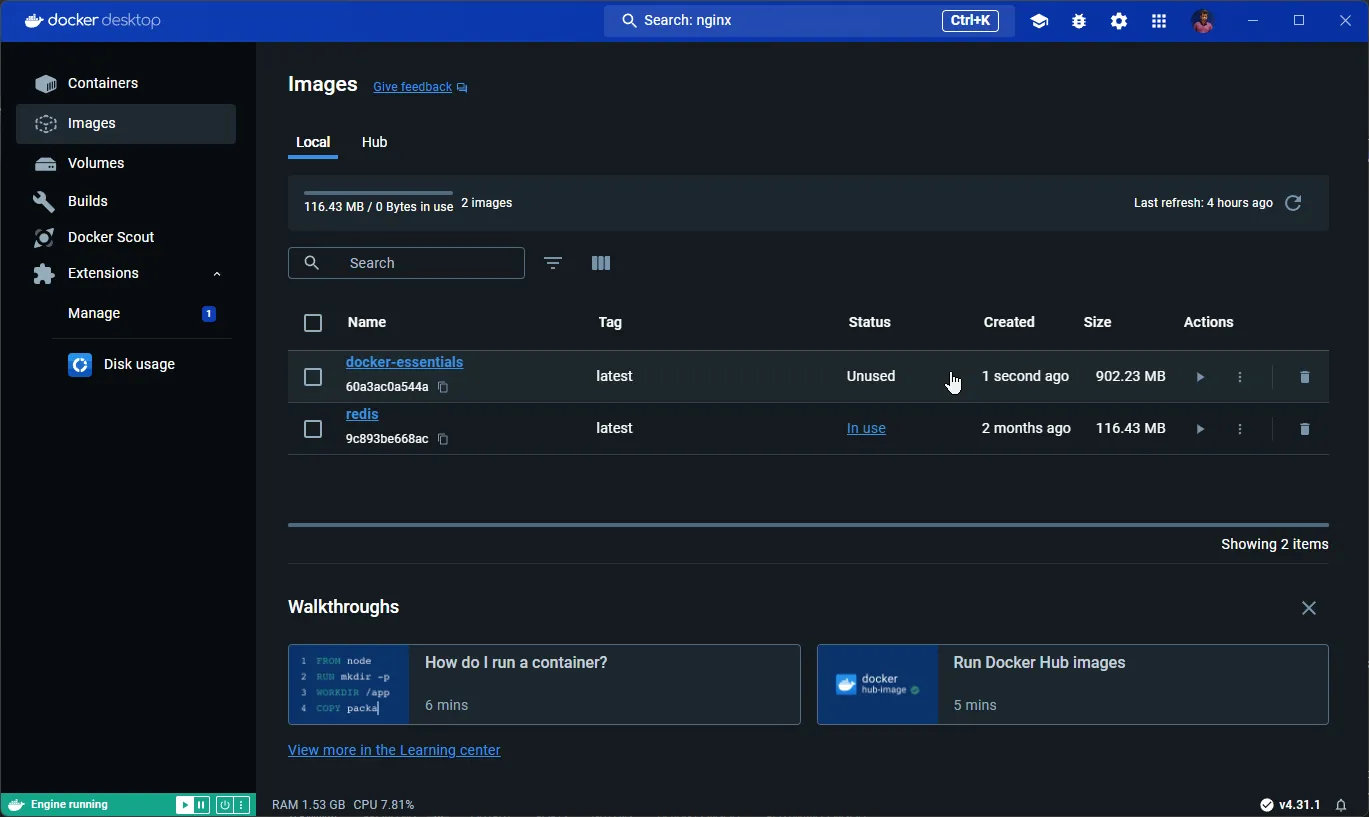Open Docker Scout from the sidebar
The height and width of the screenshot is (817, 1369).
[110, 237]
